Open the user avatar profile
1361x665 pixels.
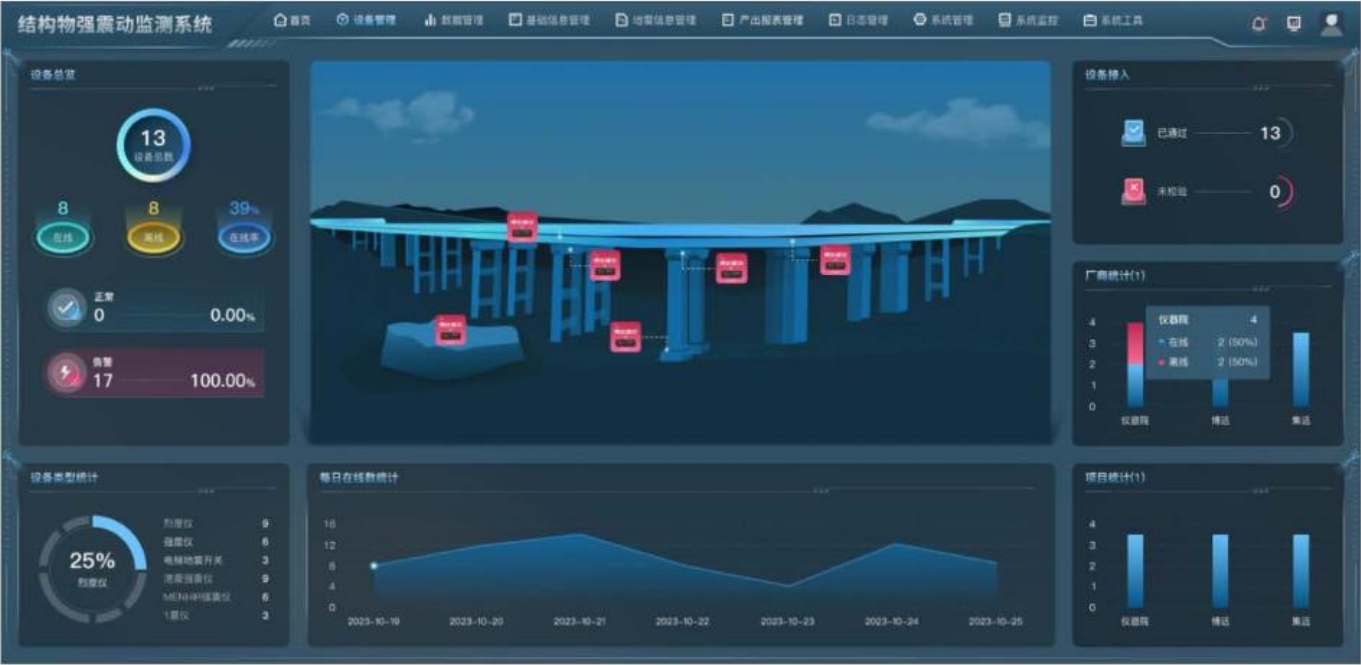click(1331, 23)
